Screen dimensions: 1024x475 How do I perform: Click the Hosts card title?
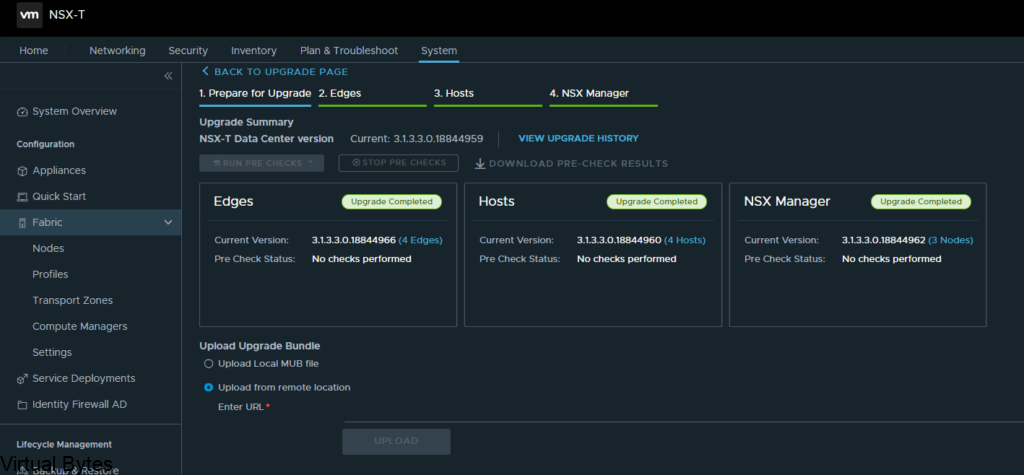click(496, 202)
